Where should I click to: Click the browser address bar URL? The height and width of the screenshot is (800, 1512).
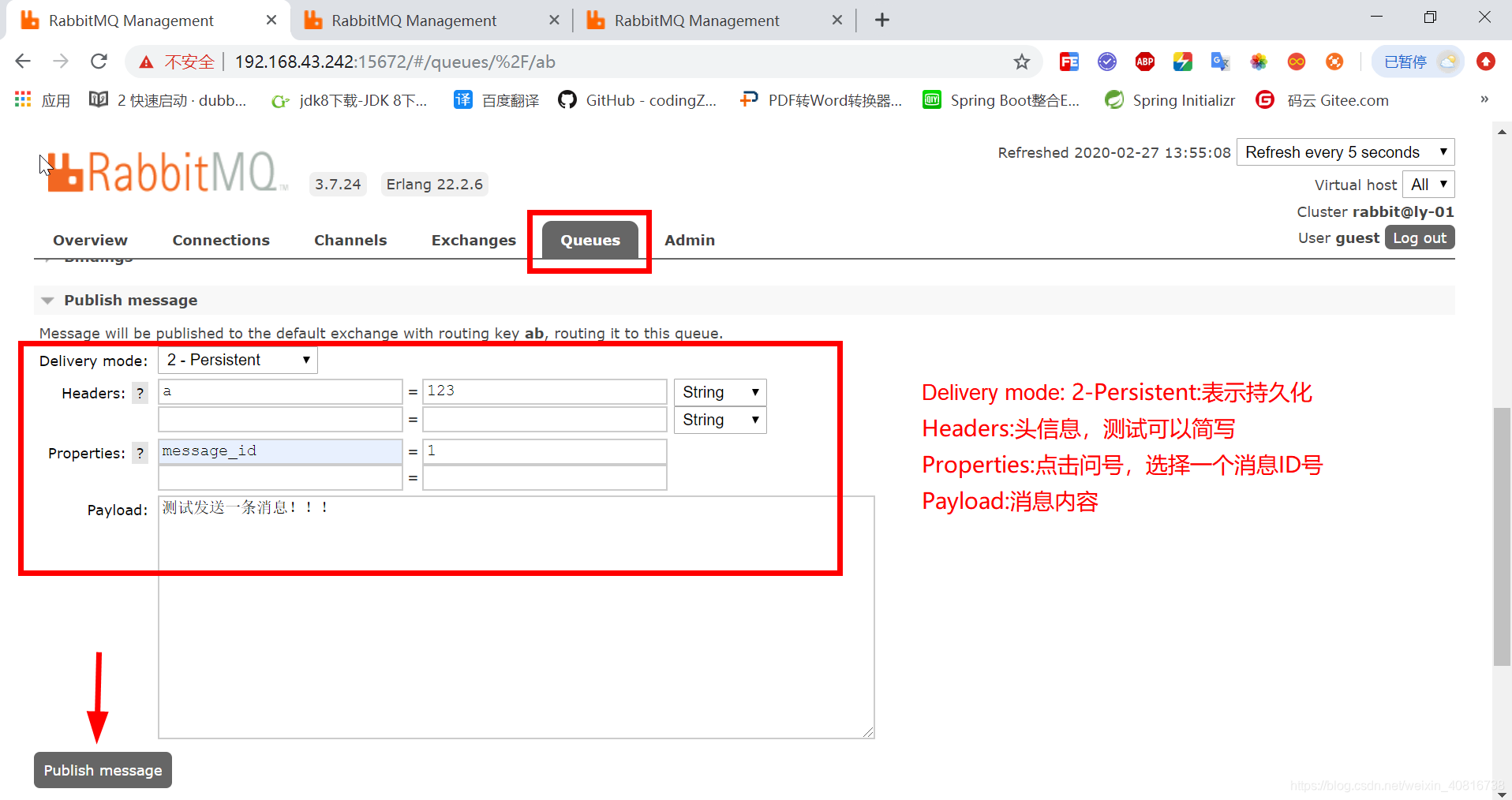point(395,62)
